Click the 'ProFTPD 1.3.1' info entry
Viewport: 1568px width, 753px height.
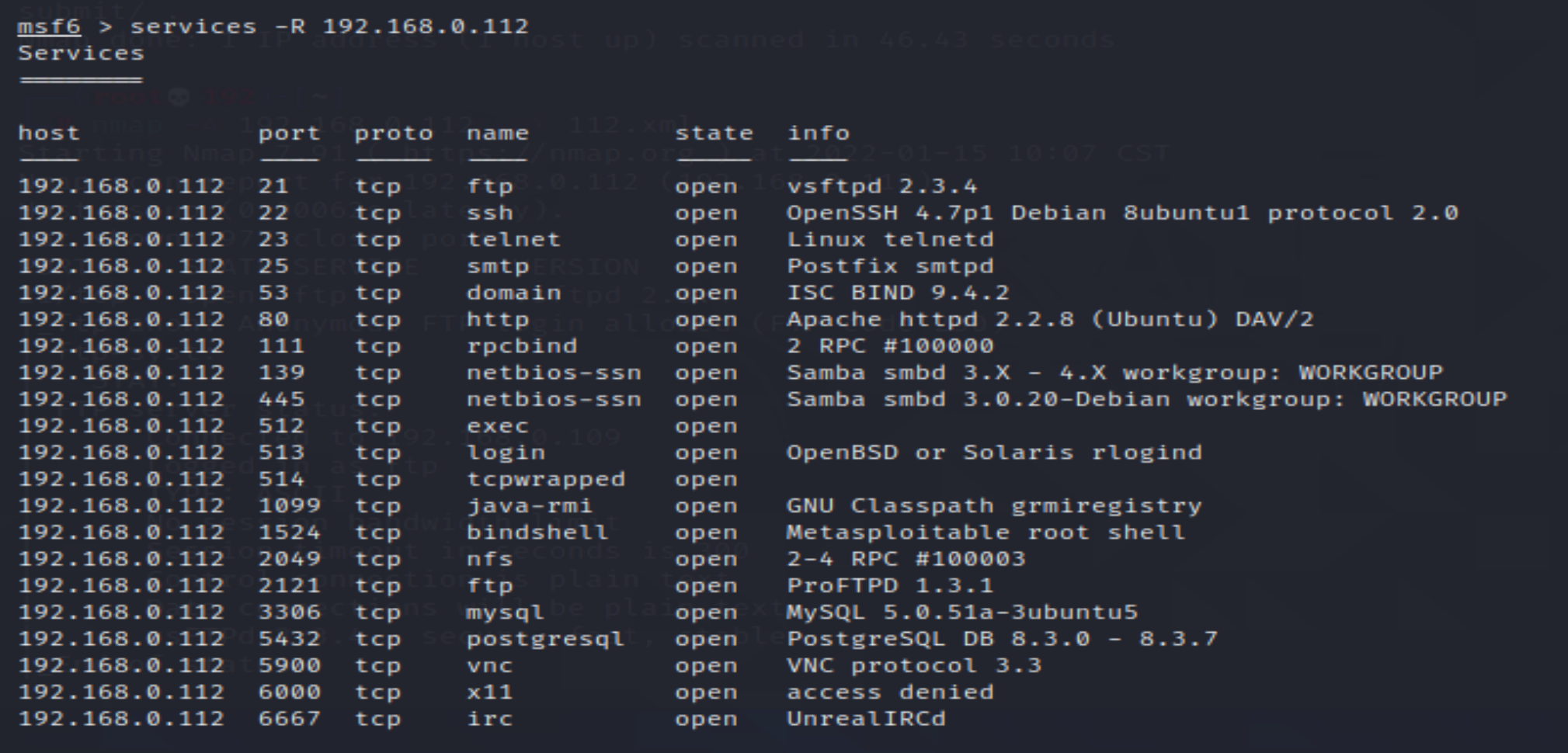(x=890, y=585)
